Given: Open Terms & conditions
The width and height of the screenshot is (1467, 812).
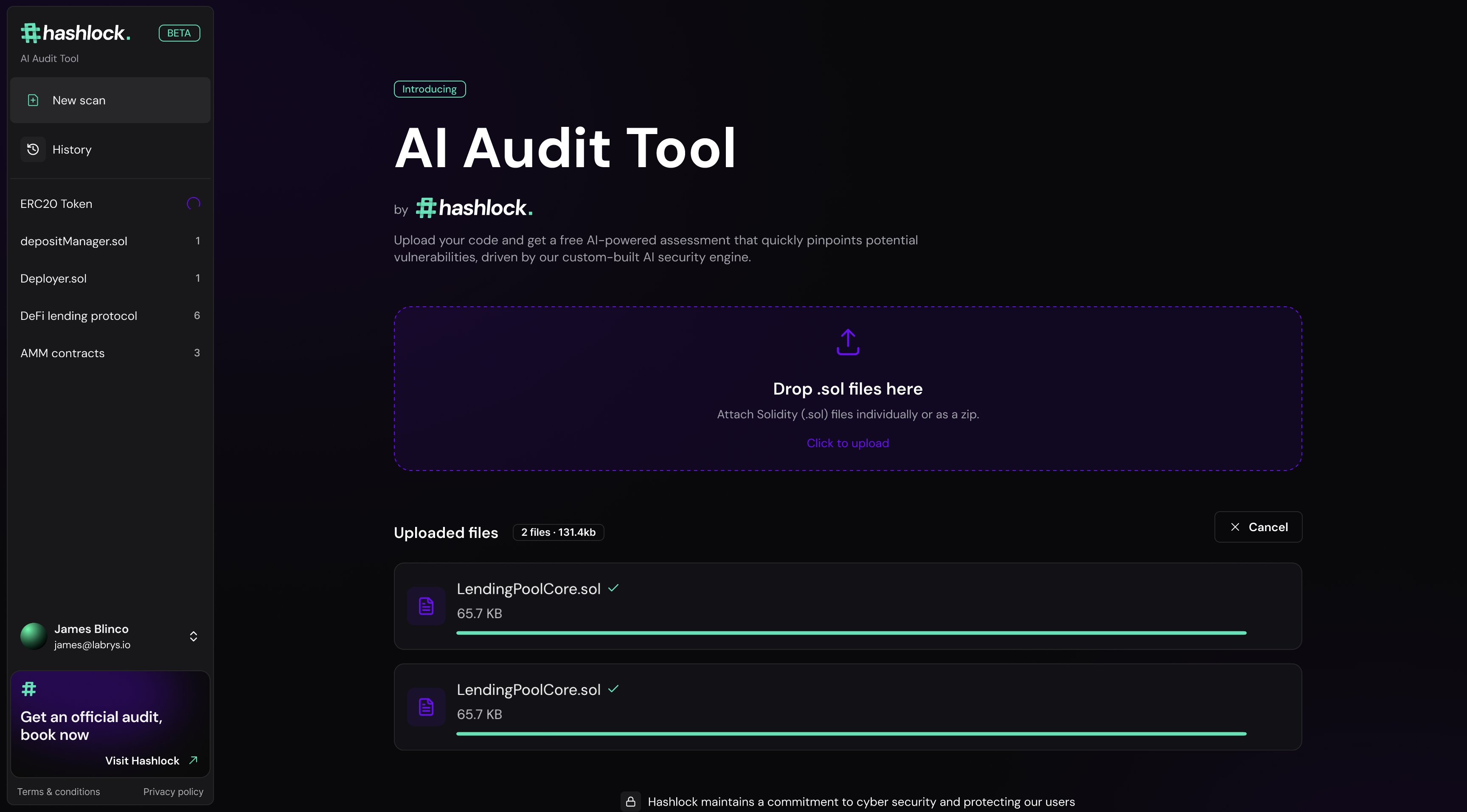Looking at the screenshot, I should point(59,792).
